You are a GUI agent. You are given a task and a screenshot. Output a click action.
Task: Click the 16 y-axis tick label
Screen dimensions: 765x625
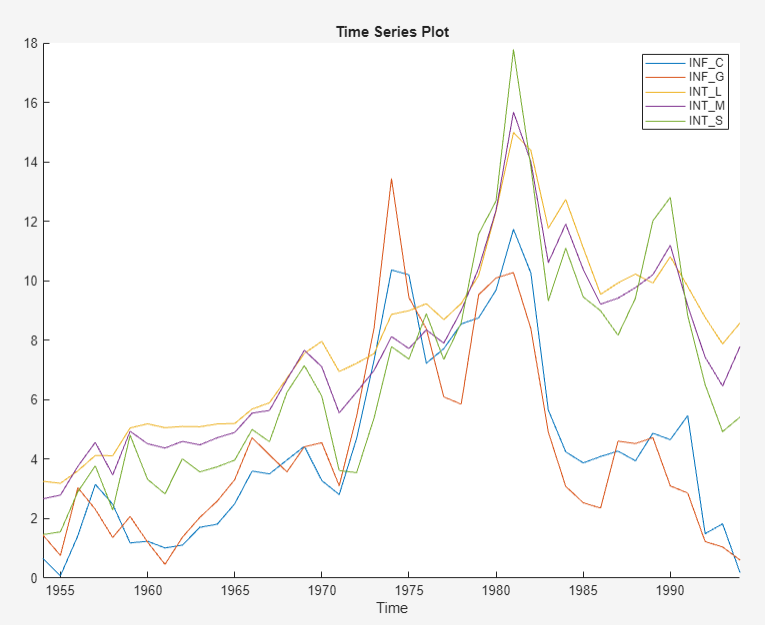tap(31, 103)
